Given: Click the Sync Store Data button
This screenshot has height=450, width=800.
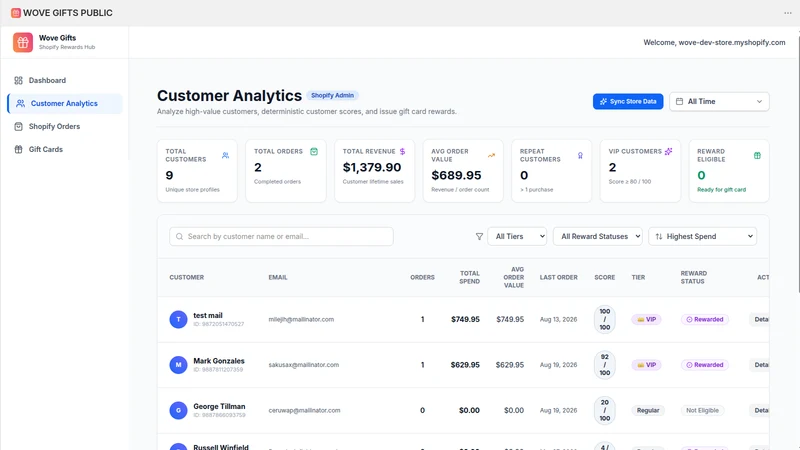Looking at the screenshot, I should click(x=628, y=102).
